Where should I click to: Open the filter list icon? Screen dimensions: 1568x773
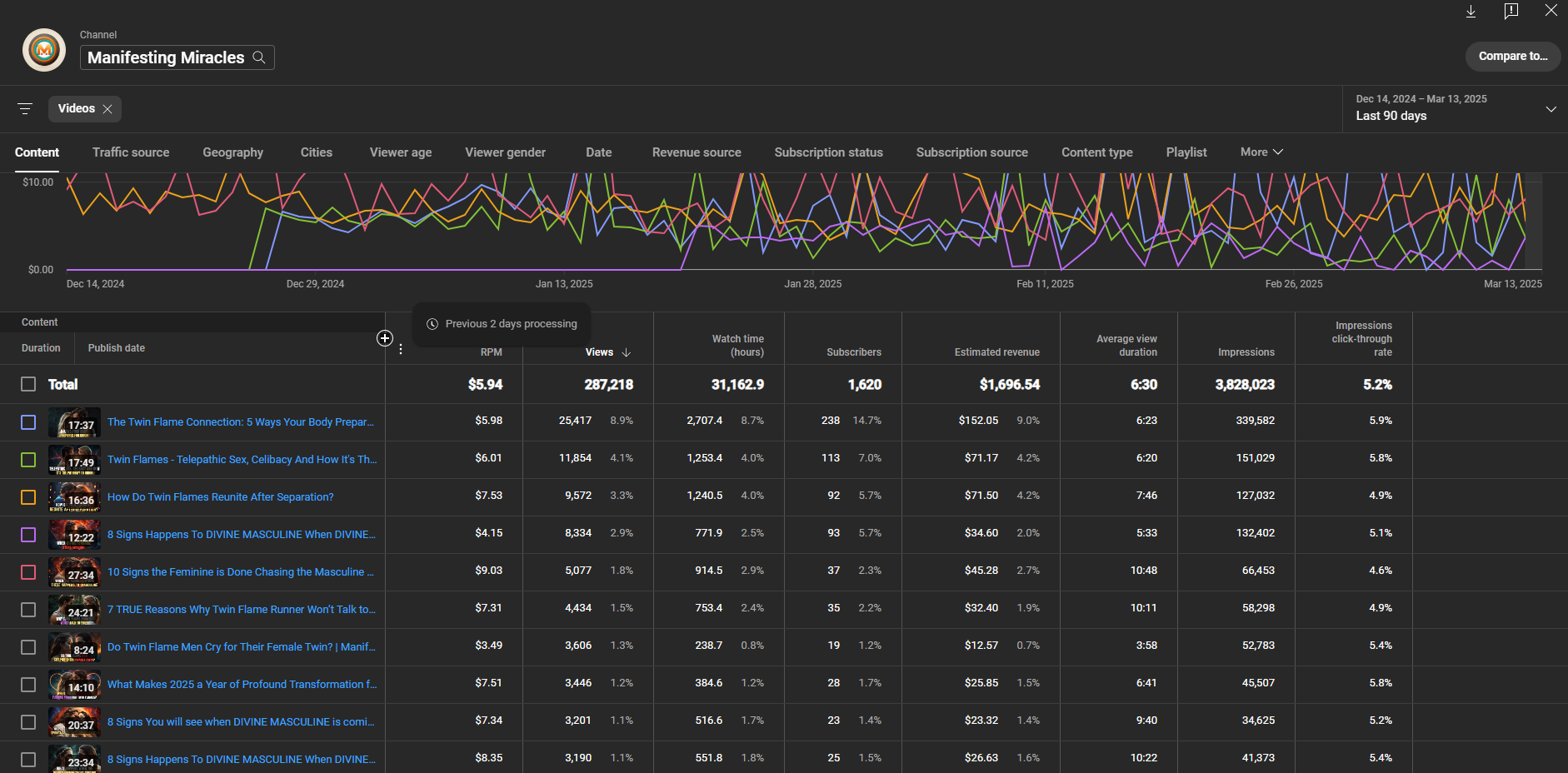tap(25, 109)
